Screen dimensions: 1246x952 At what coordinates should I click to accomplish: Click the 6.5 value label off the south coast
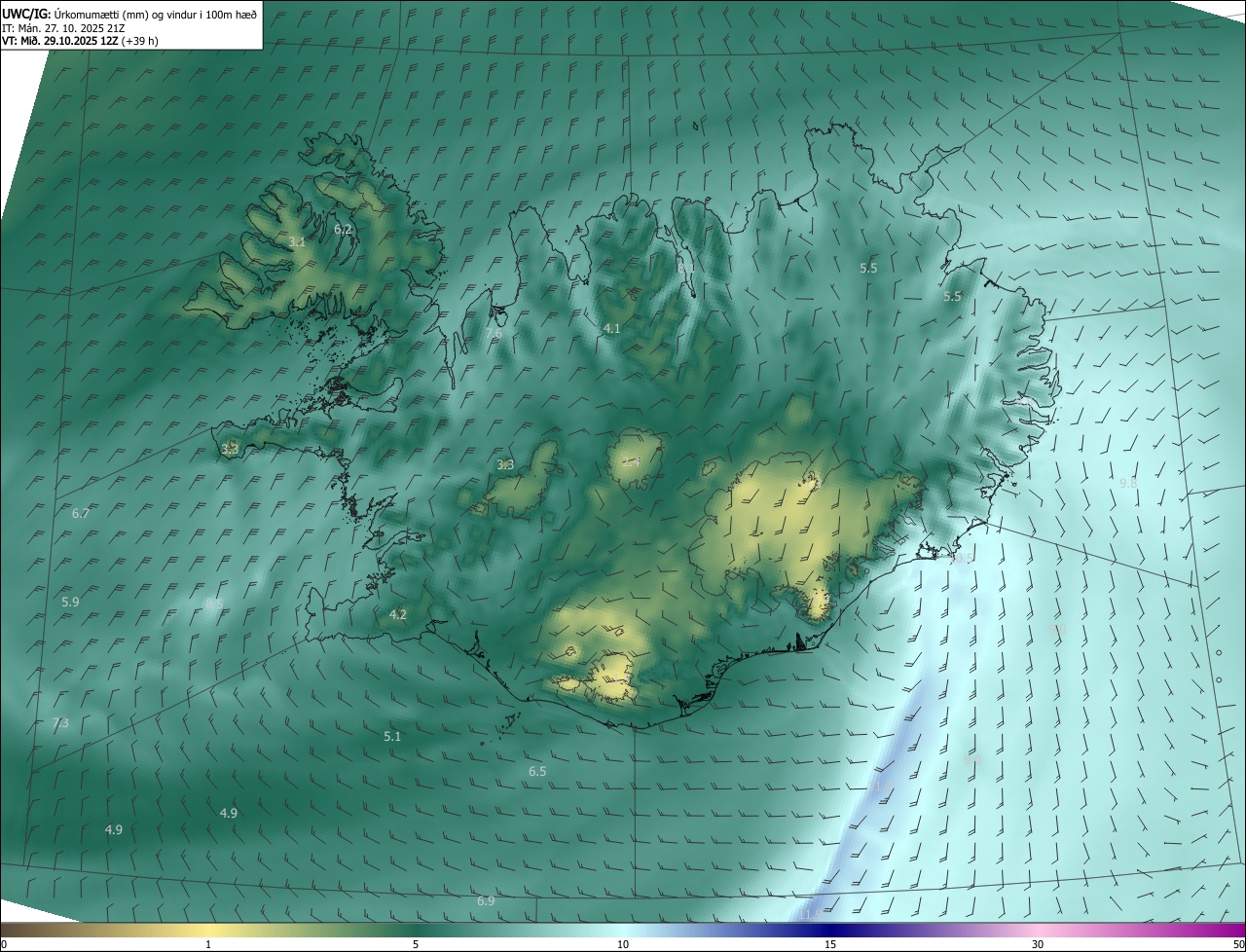(x=537, y=771)
